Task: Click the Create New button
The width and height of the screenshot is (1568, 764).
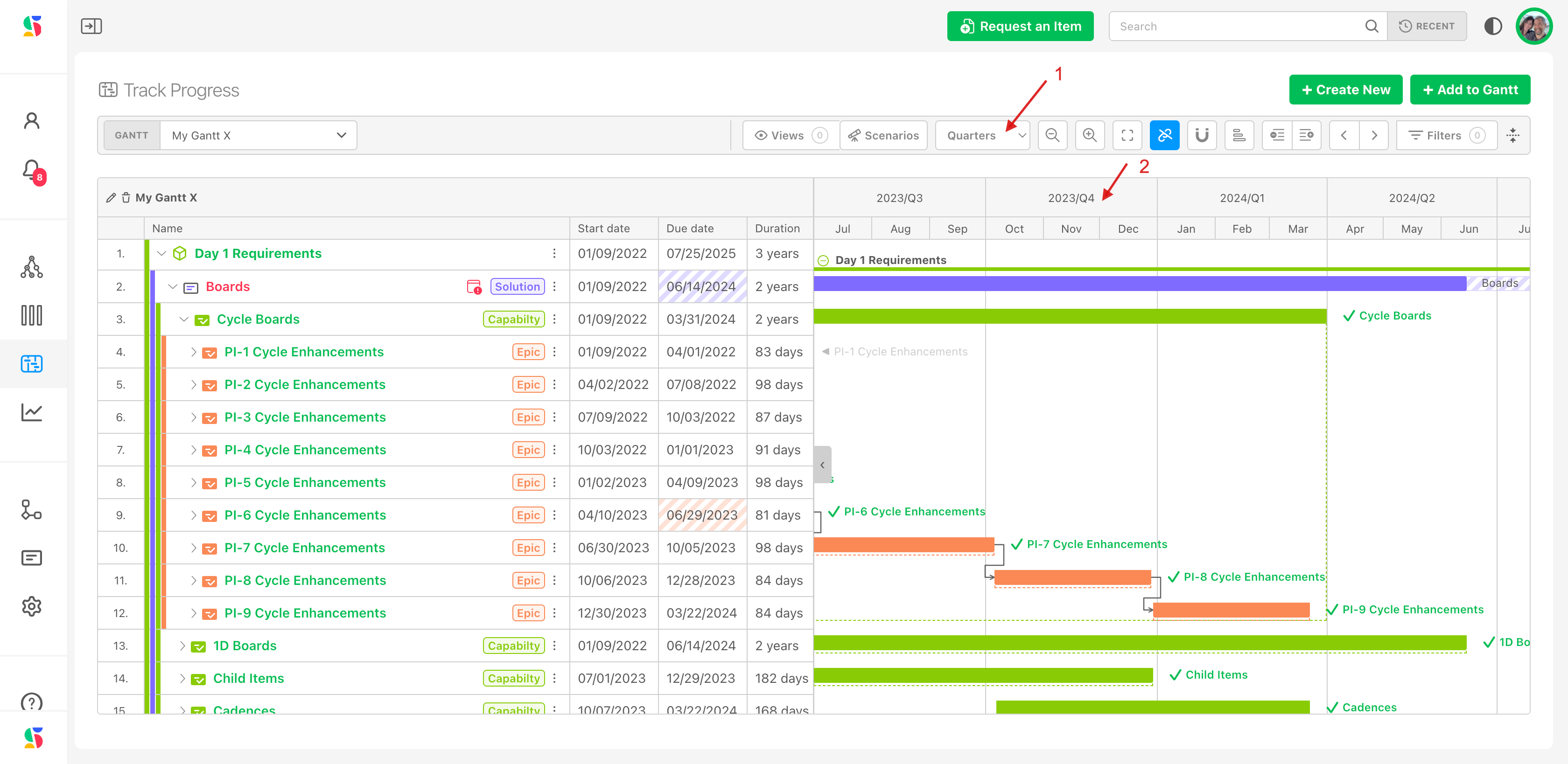Action: click(x=1345, y=90)
